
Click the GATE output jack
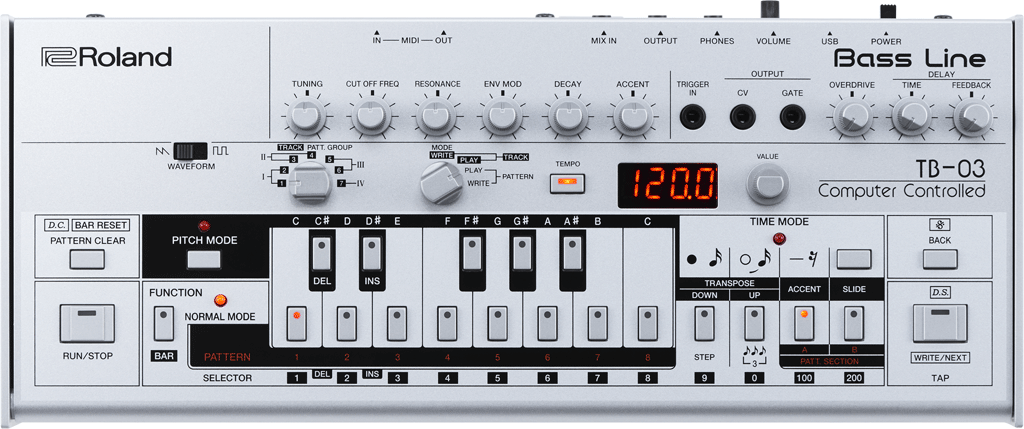click(792, 118)
